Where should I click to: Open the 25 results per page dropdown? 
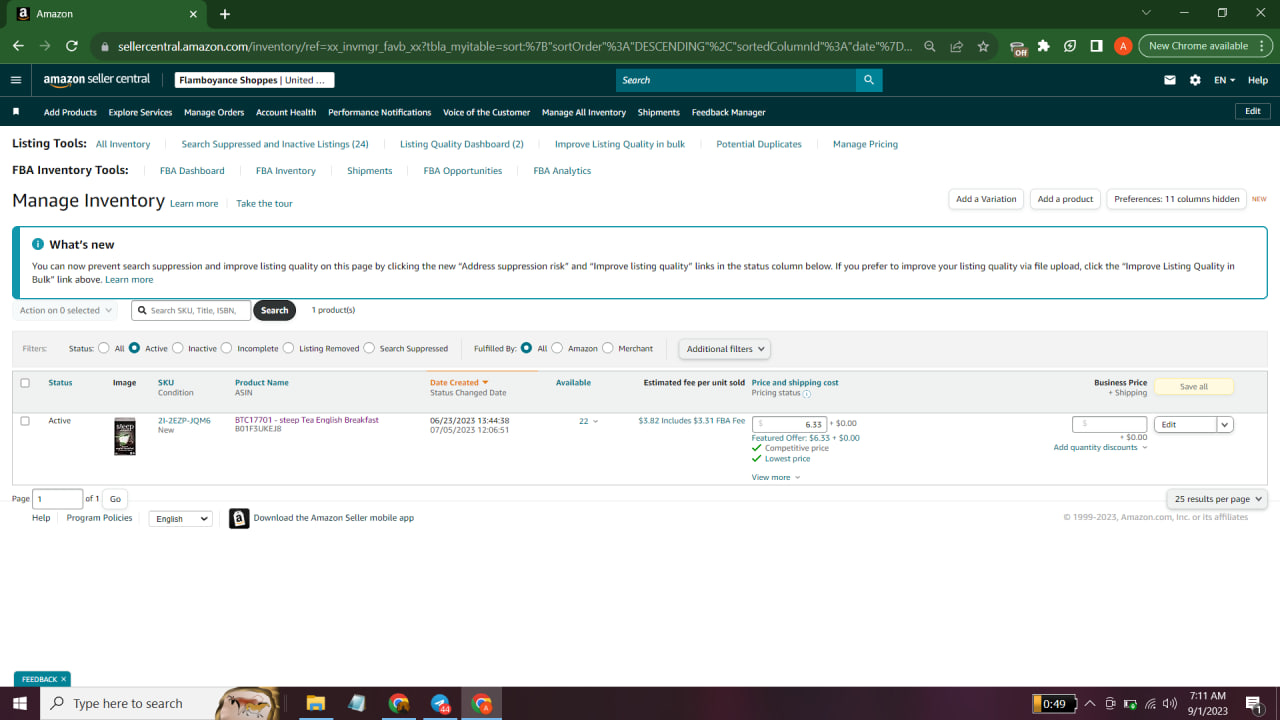[x=1217, y=499]
